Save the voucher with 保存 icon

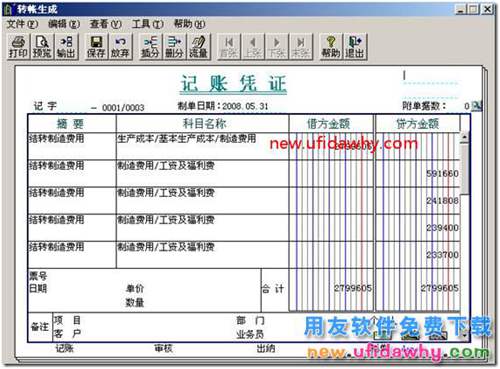click(x=96, y=47)
